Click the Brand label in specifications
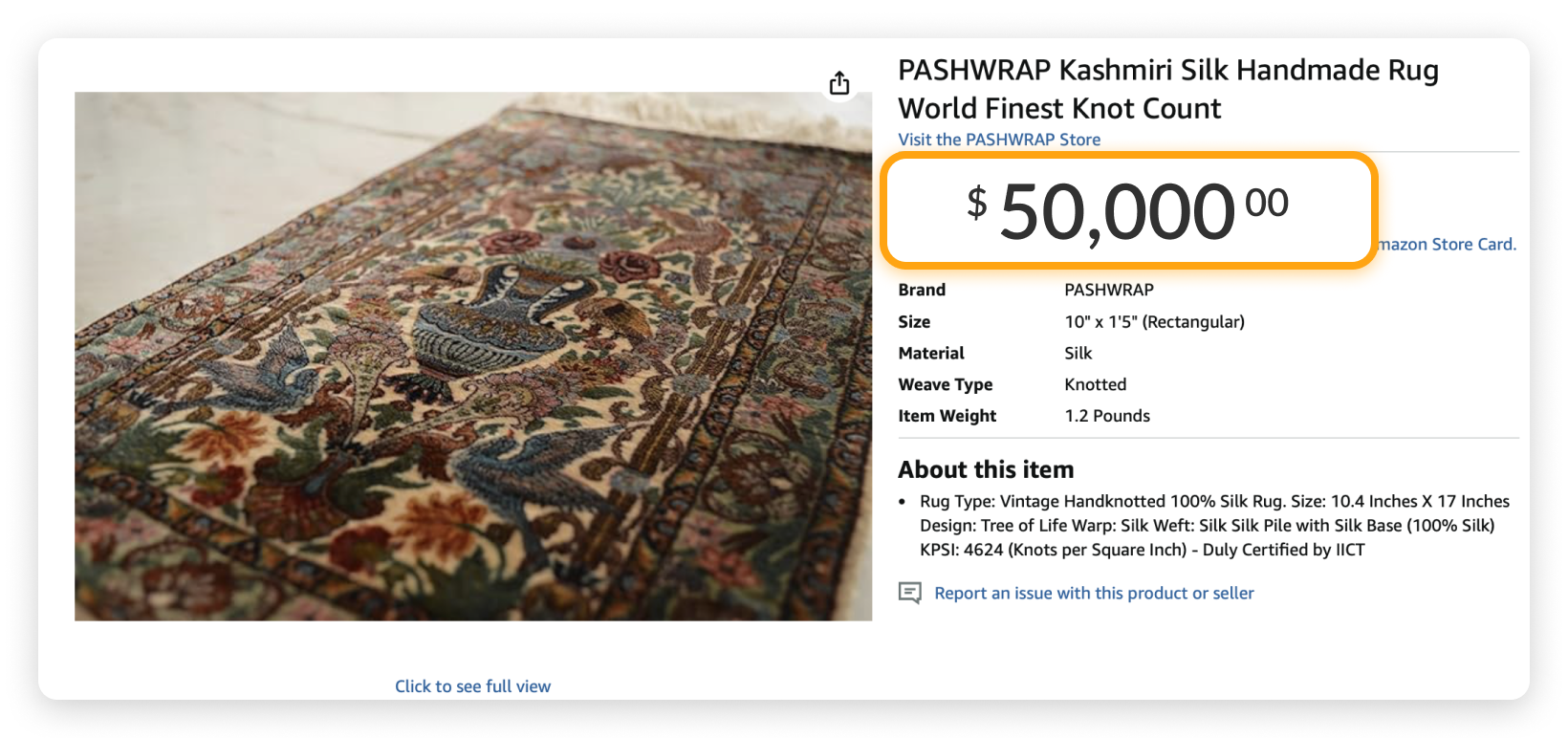This screenshot has height=738, width=1568. (921, 290)
